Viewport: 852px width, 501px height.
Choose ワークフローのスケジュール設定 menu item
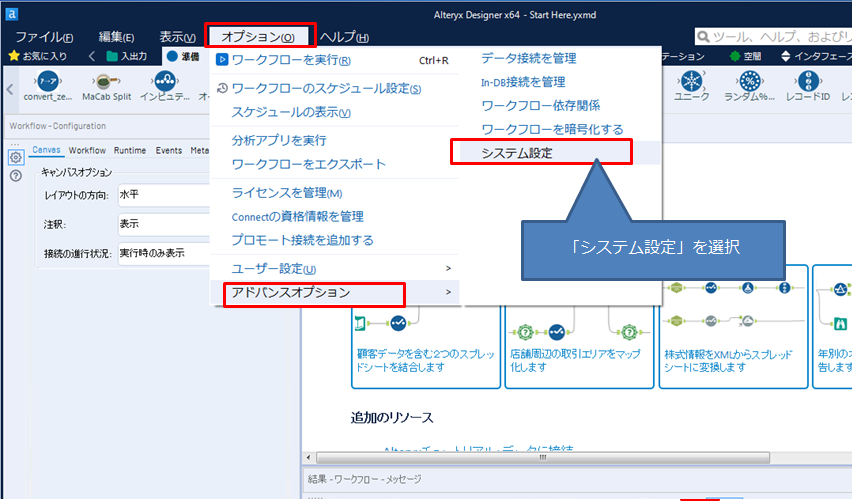pos(334,88)
